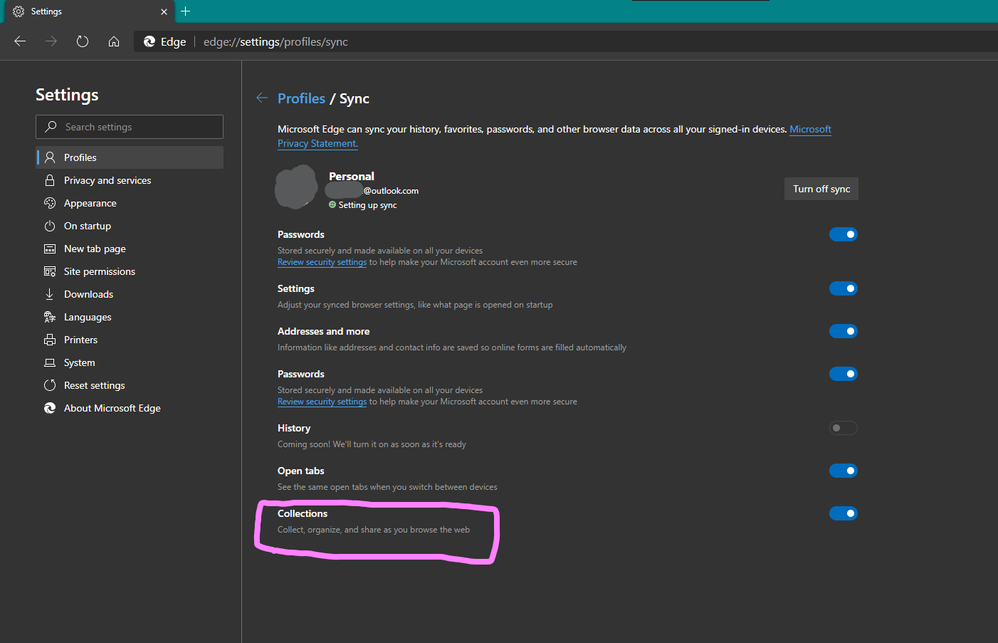This screenshot has height=643, width=998.
Task: Click the Setting up sync status text
Action: click(x=367, y=205)
